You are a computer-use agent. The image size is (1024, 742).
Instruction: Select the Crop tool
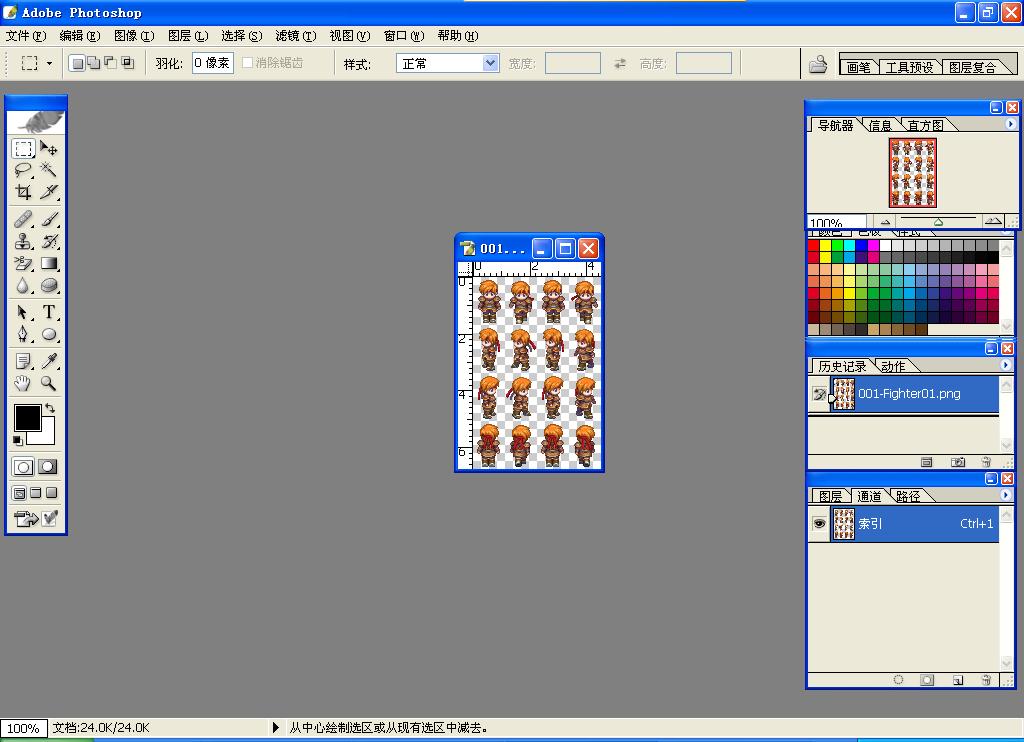(23, 192)
